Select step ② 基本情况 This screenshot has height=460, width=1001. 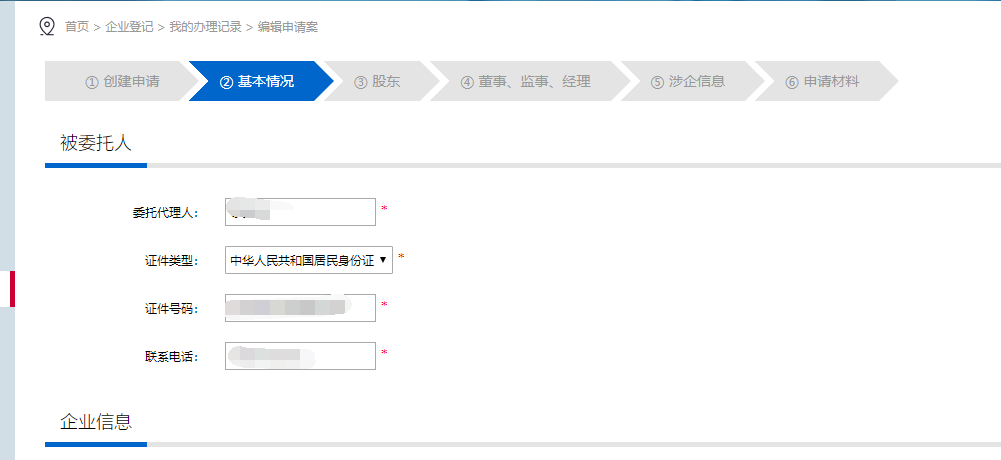point(261,81)
